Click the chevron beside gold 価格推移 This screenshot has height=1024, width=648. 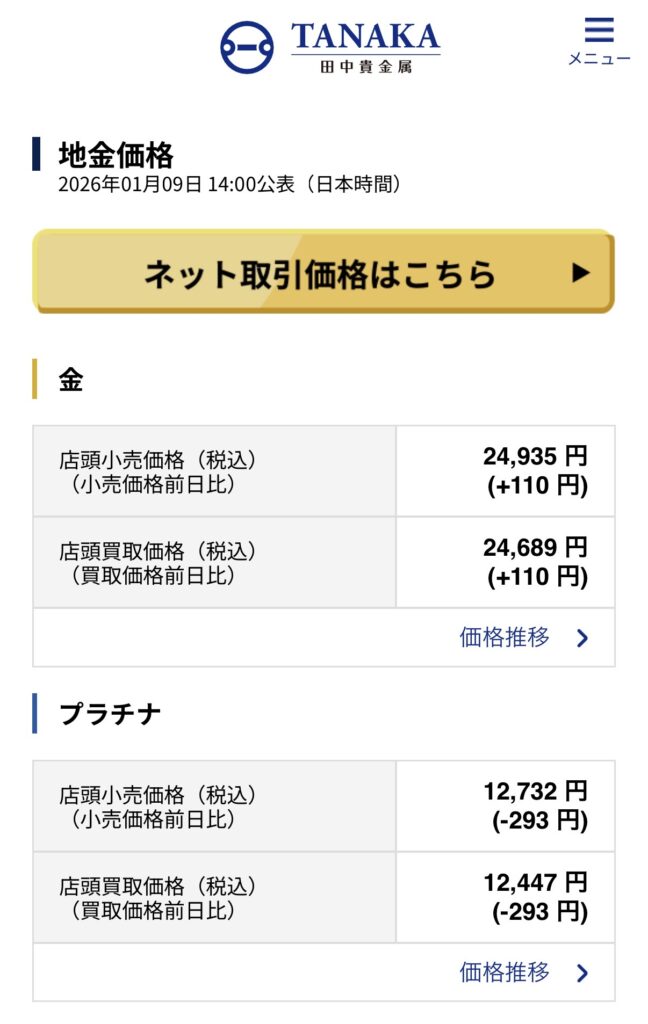coord(583,639)
